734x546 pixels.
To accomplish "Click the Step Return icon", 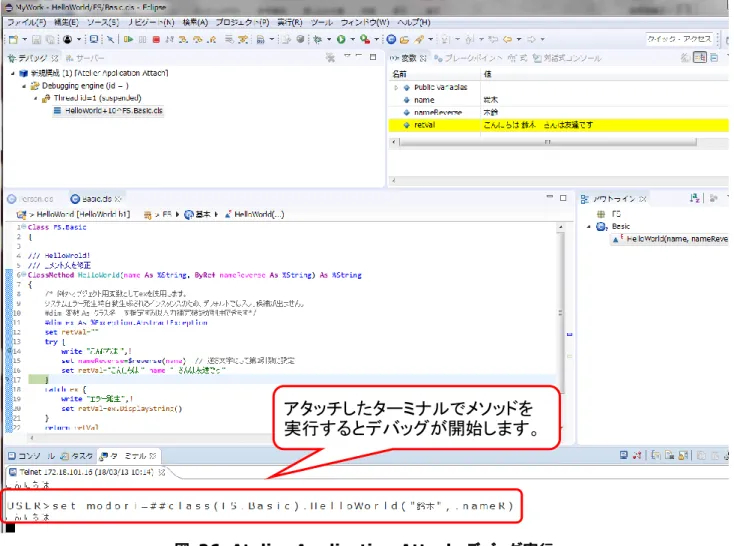I will pyautogui.click(x=212, y=40).
